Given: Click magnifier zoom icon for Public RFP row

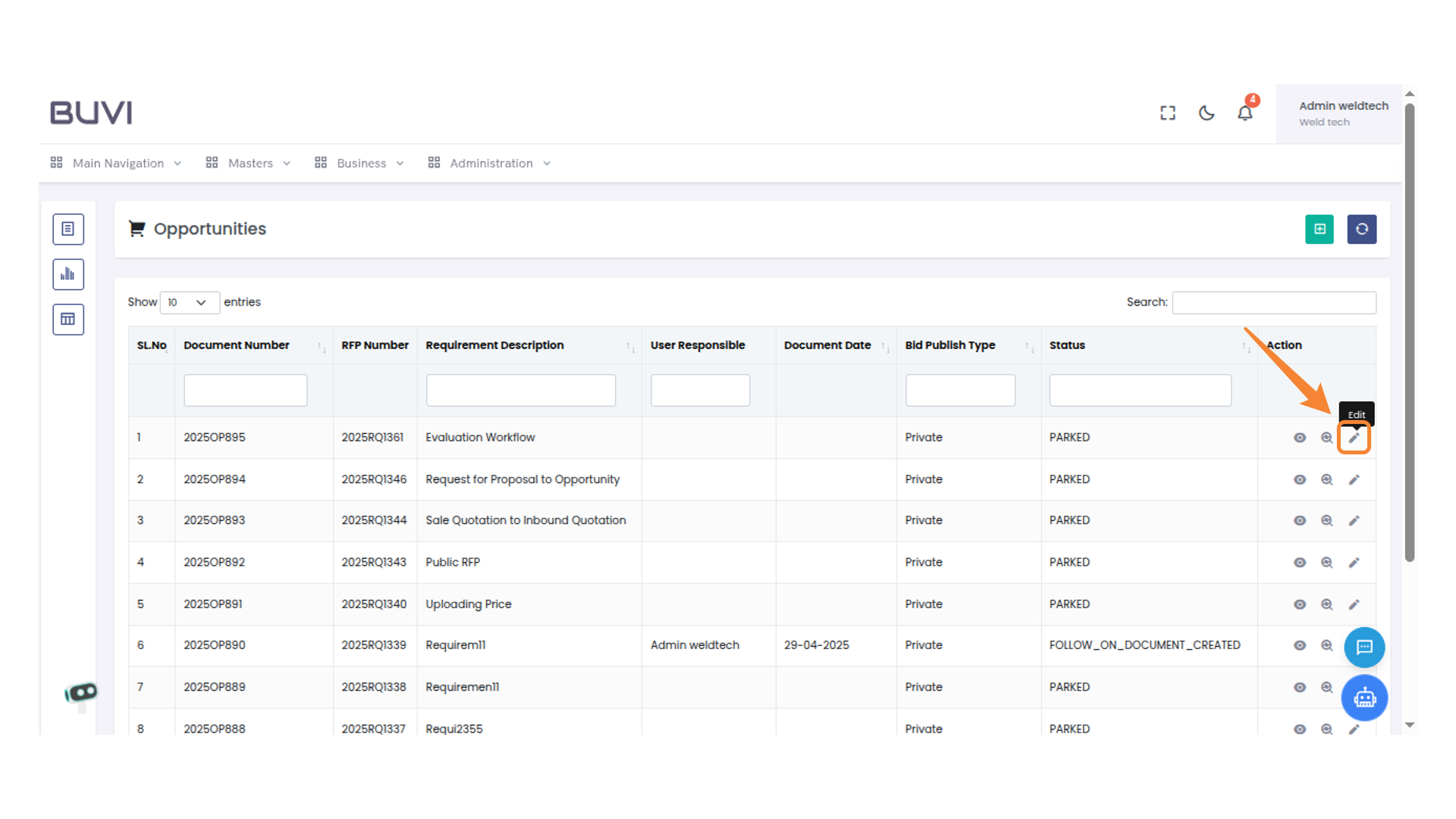Looking at the screenshot, I should point(1326,563).
